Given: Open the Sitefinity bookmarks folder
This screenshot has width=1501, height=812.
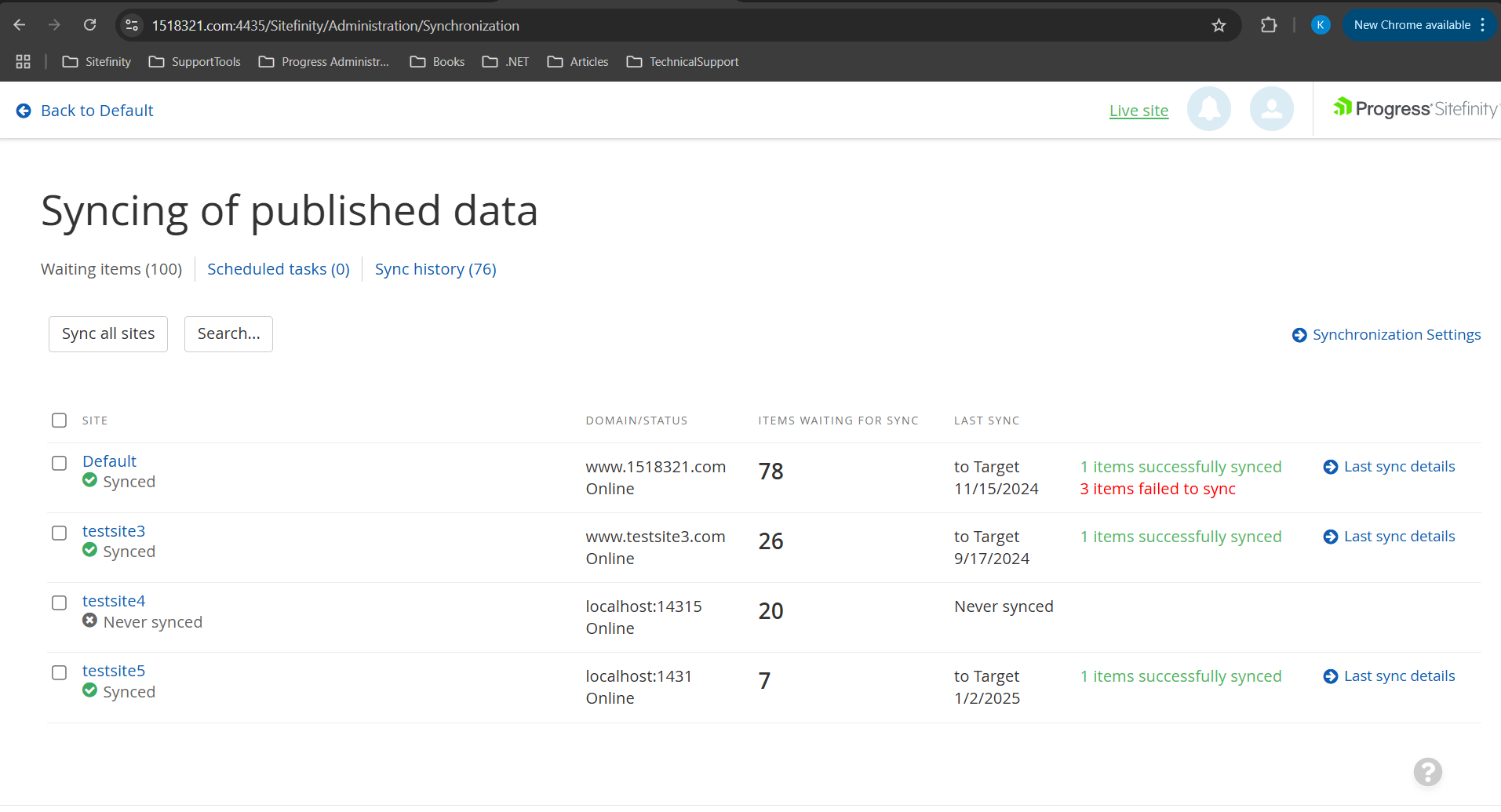Looking at the screenshot, I should (x=97, y=61).
